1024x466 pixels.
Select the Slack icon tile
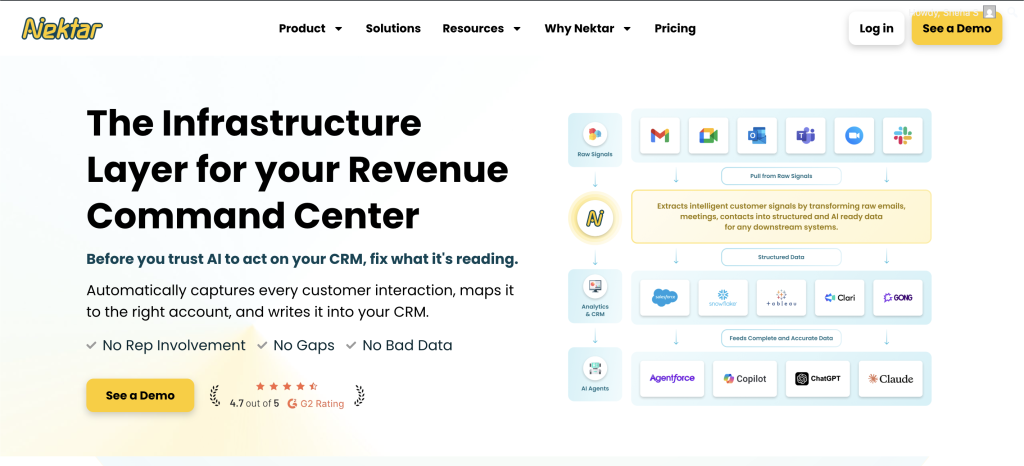903,136
